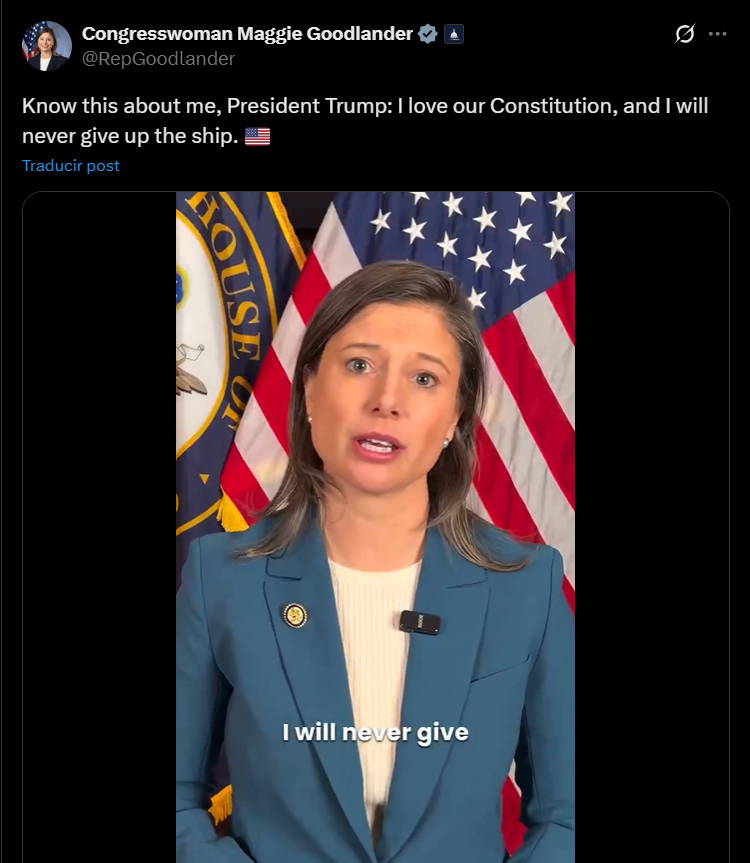The width and height of the screenshot is (750, 863).
Task: Click the Traducir post link
Action: pos(70,166)
